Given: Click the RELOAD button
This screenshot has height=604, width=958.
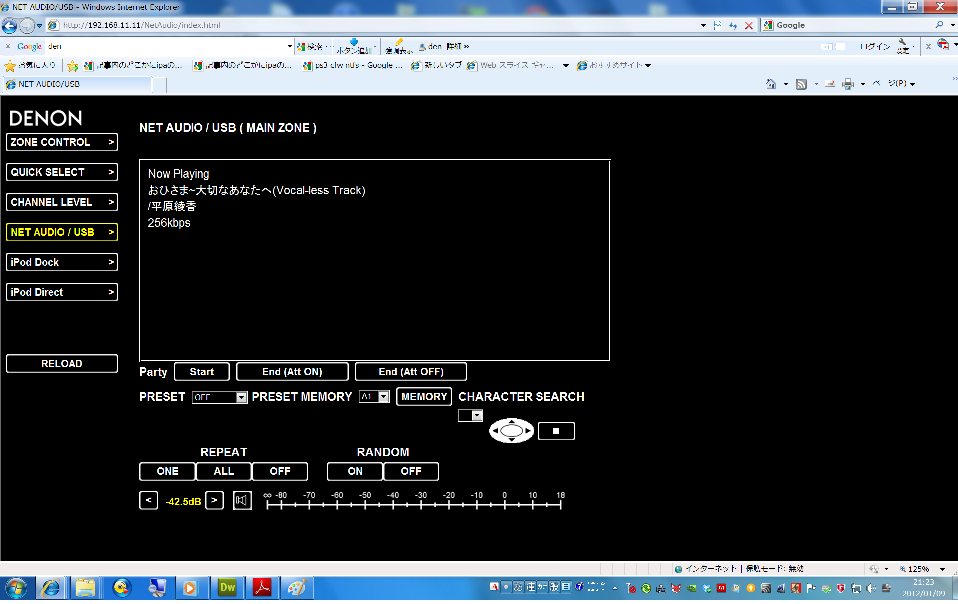Looking at the screenshot, I should 62,363.
